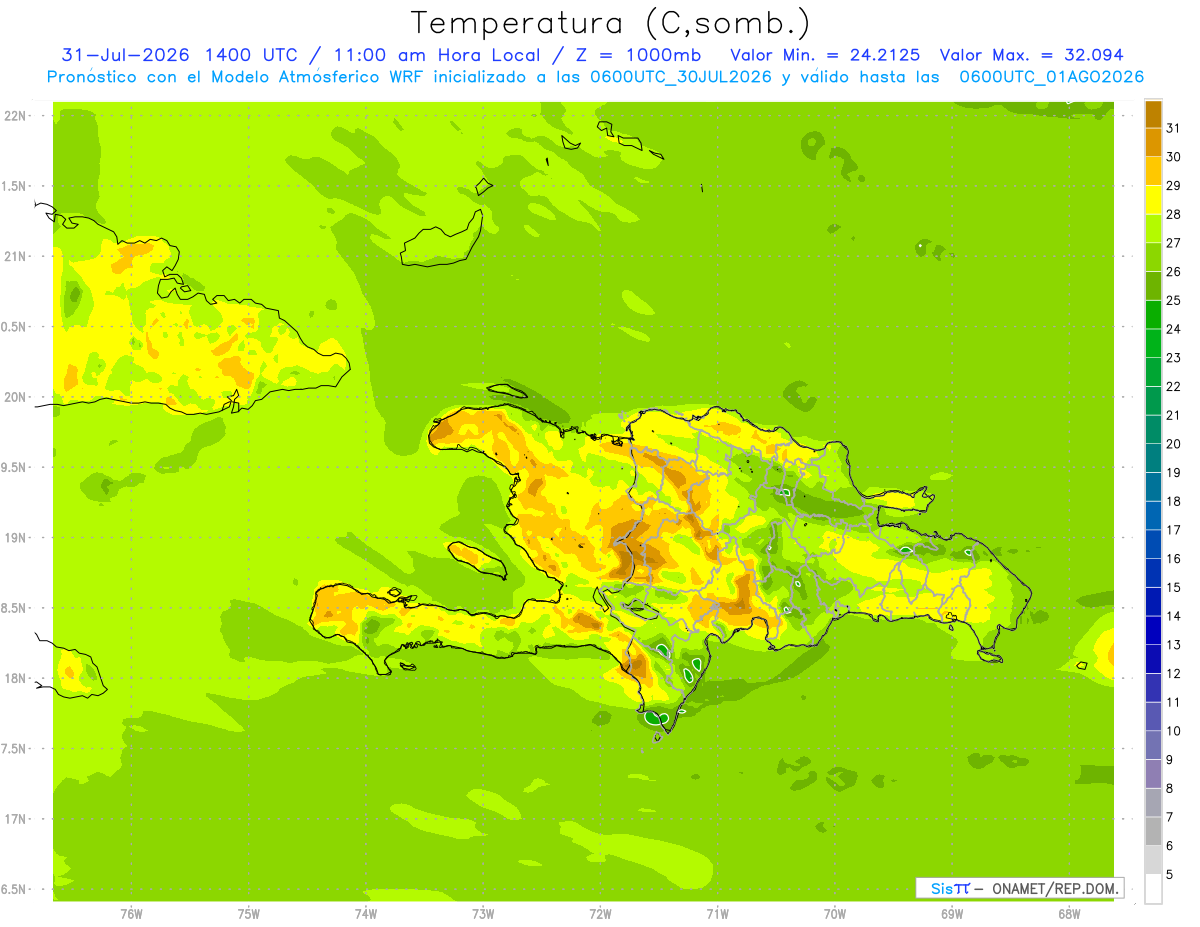Click the title 'Temperatura (C,somb.)'
The image size is (1200, 927).
click(610, 23)
